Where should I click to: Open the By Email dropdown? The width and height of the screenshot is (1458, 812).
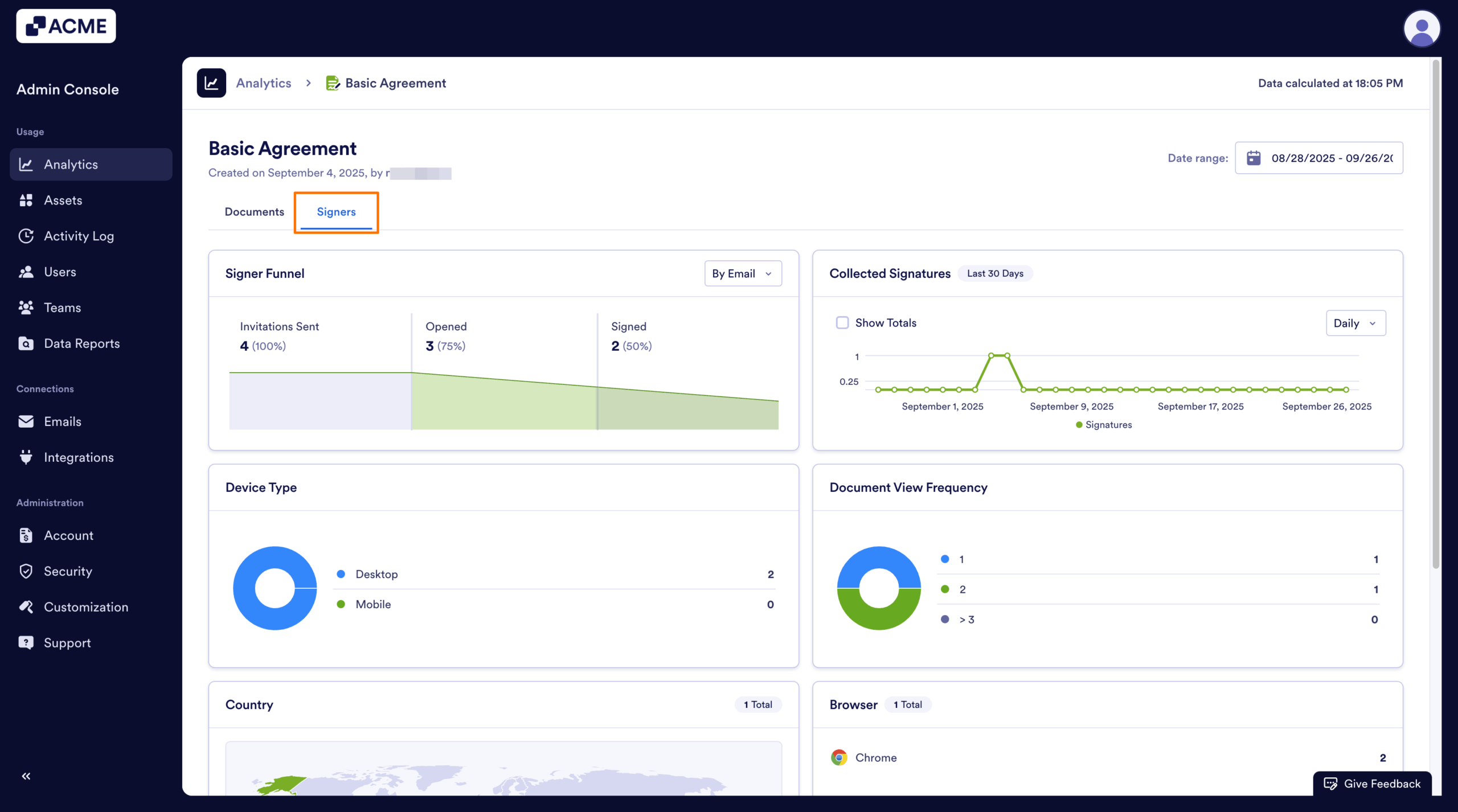point(743,273)
